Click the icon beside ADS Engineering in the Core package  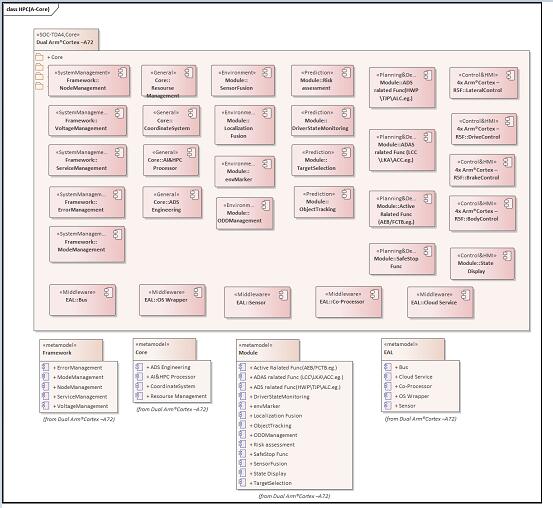[x=139, y=367]
